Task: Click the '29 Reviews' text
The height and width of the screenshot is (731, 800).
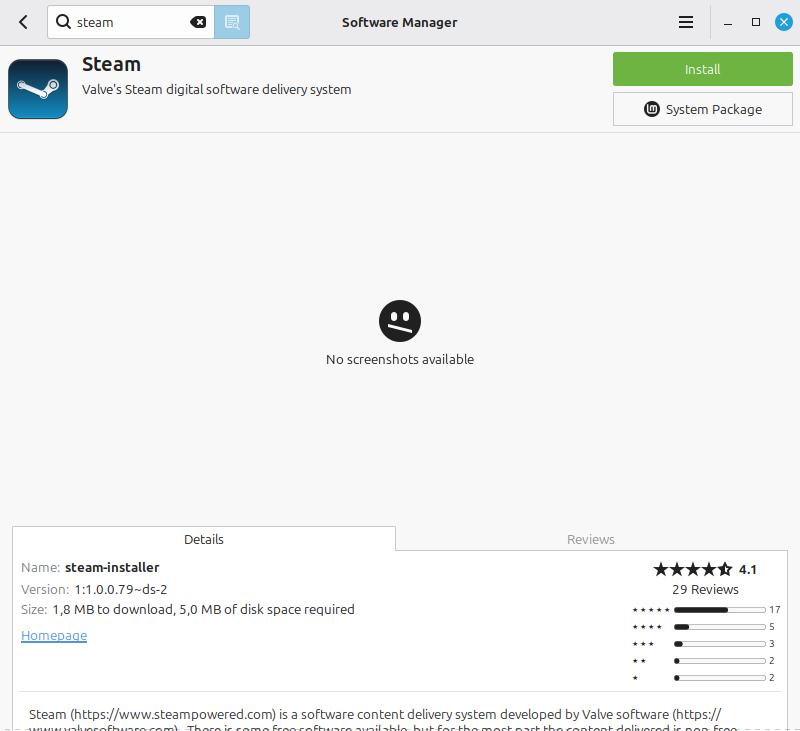Action: pos(705,589)
